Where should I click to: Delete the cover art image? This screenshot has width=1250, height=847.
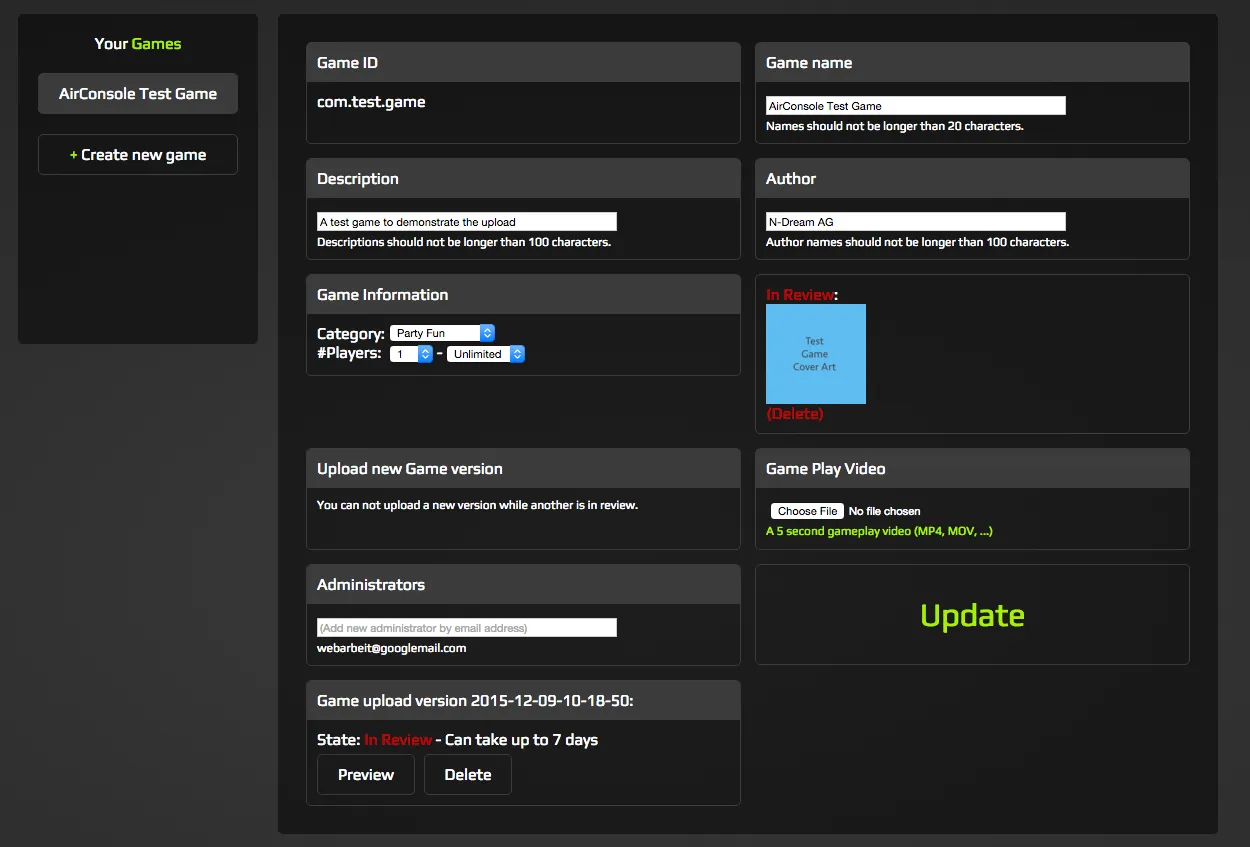[795, 414]
